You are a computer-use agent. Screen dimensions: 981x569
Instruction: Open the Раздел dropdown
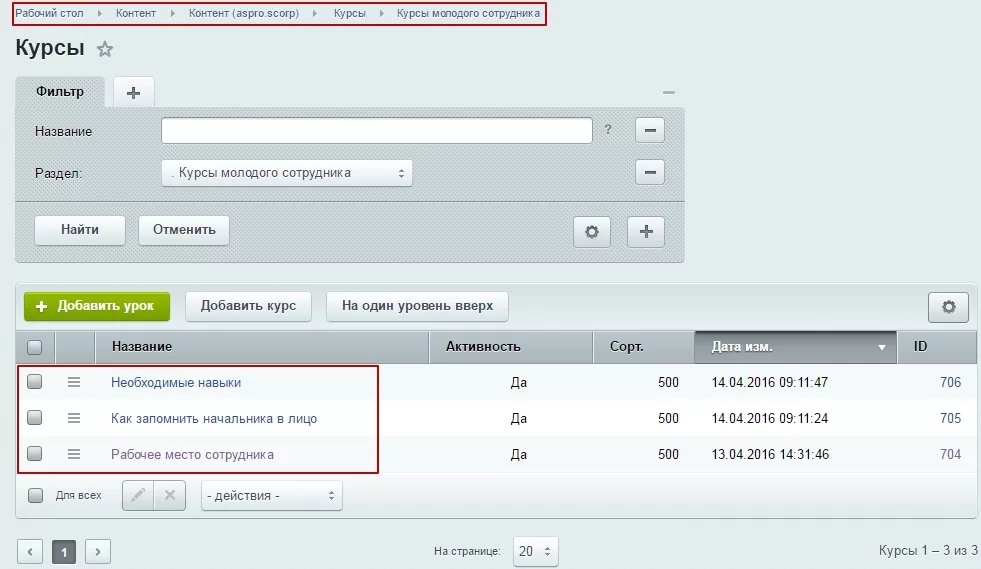click(287, 173)
